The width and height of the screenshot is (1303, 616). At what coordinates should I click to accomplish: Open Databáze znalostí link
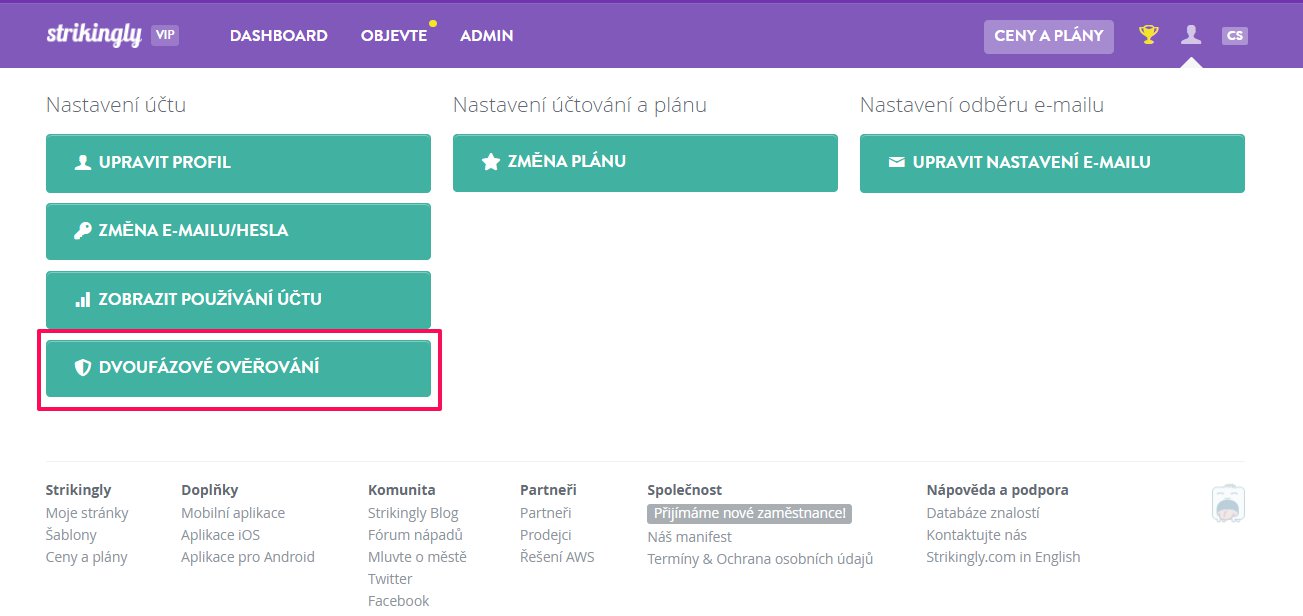tap(983, 513)
